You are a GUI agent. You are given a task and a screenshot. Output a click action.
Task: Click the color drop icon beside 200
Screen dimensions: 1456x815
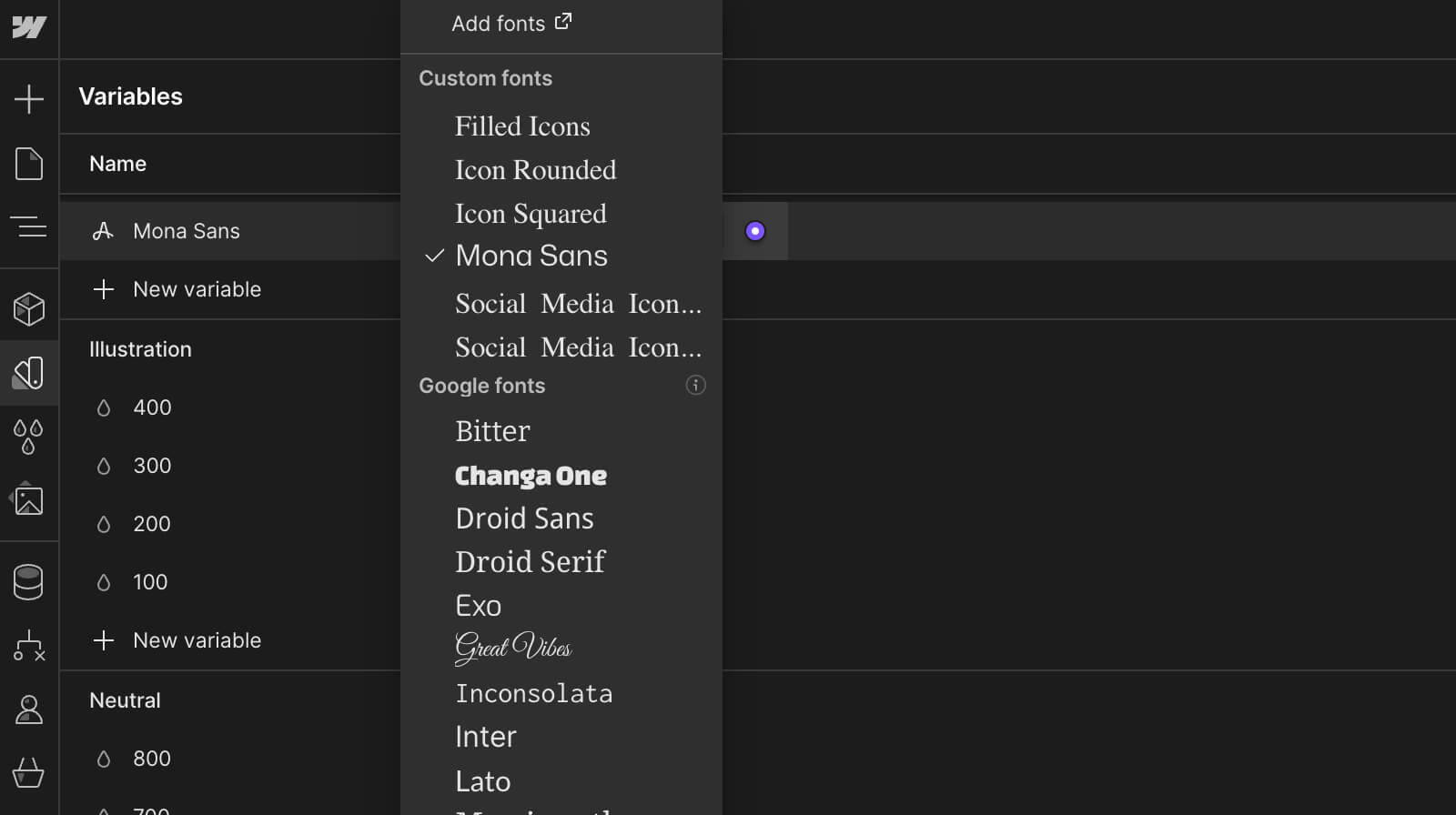[x=104, y=524]
